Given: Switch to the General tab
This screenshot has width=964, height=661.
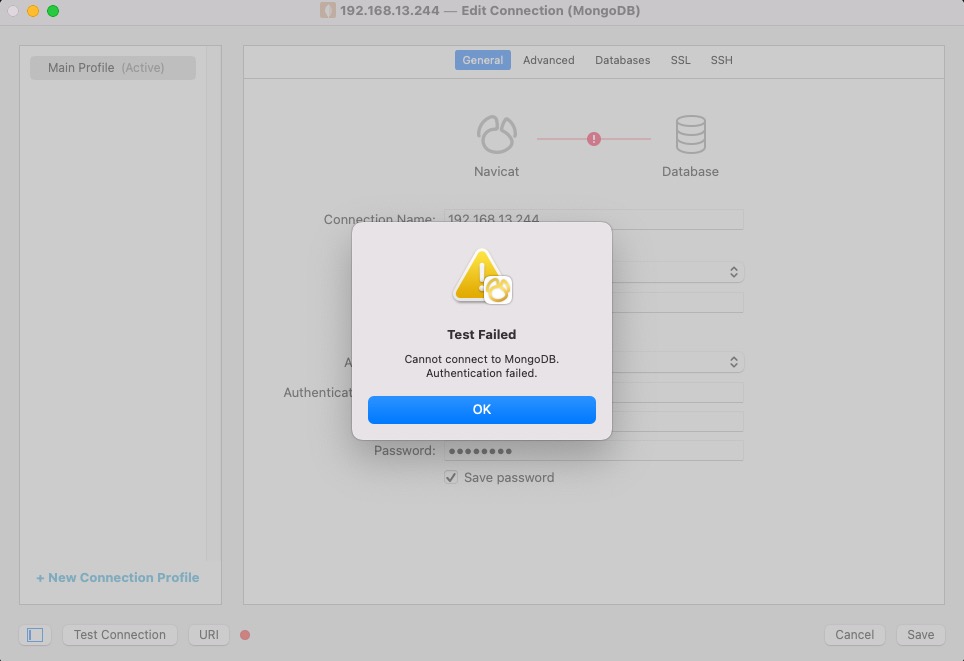Looking at the screenshot, I should [483, 60].
